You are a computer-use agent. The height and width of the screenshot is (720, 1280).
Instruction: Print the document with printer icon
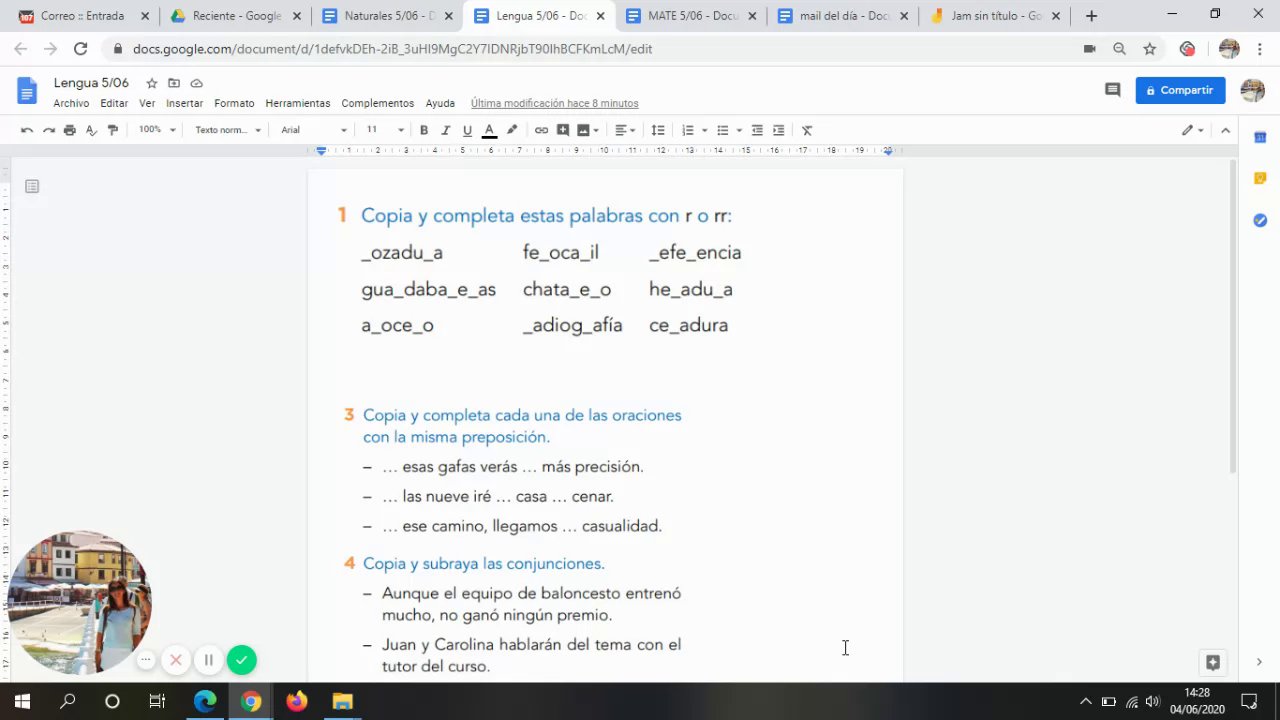click(x=69, y=130)
